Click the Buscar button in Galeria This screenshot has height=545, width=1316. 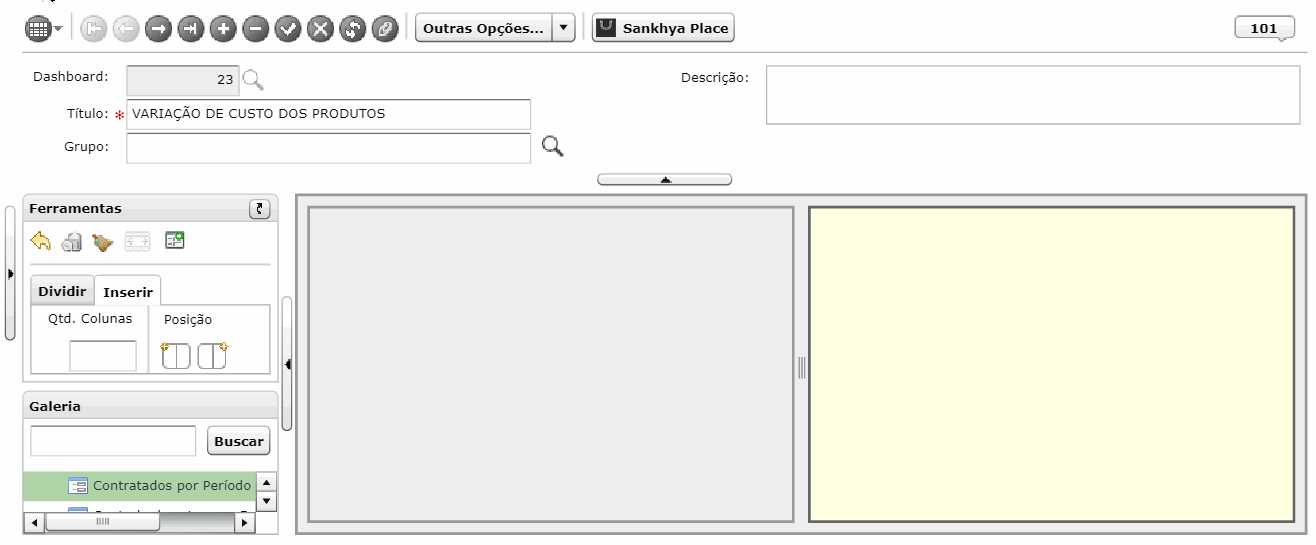(239, 441)
